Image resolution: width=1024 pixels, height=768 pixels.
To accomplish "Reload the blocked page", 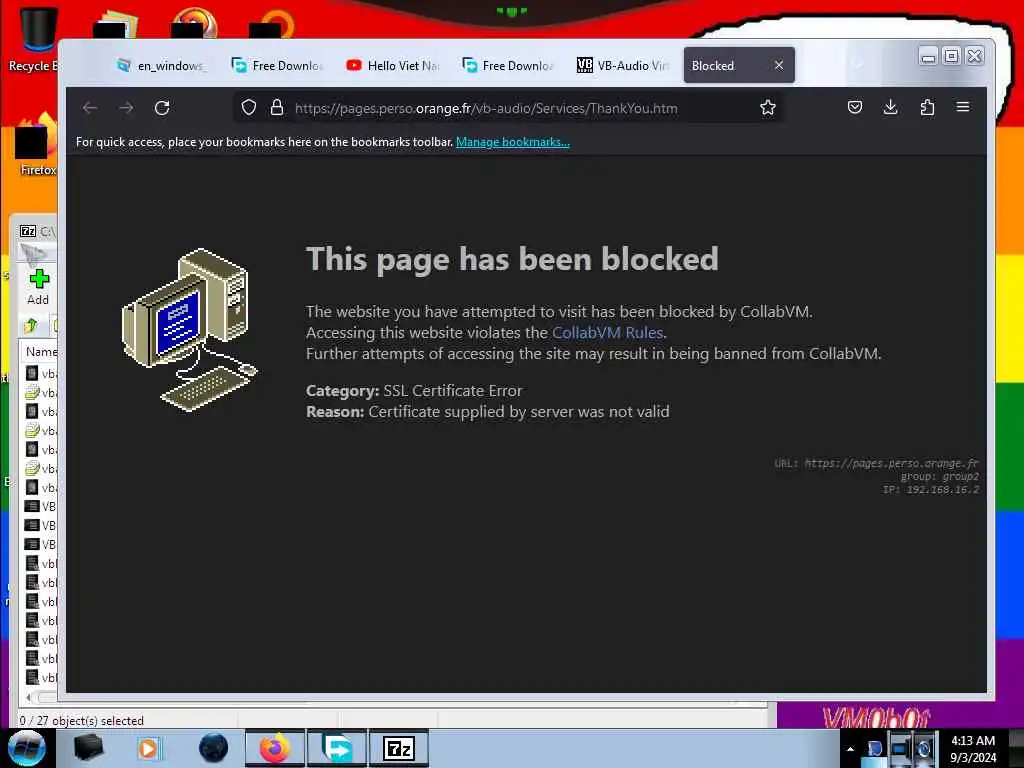I will tap(162, 108).
